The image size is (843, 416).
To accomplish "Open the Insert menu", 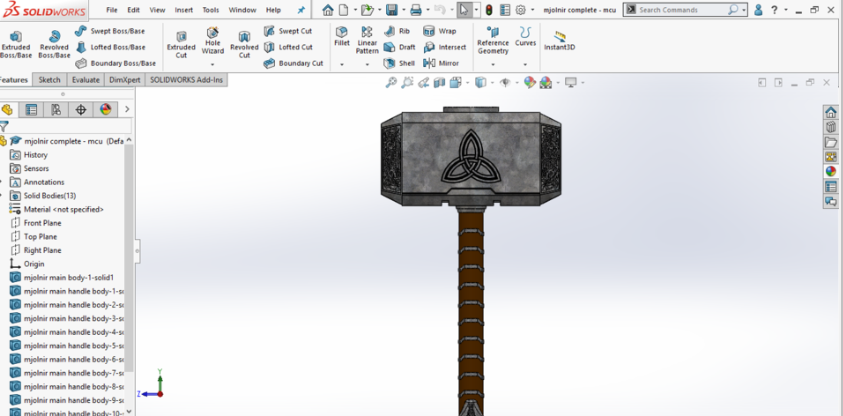I will tap(184, 10).
